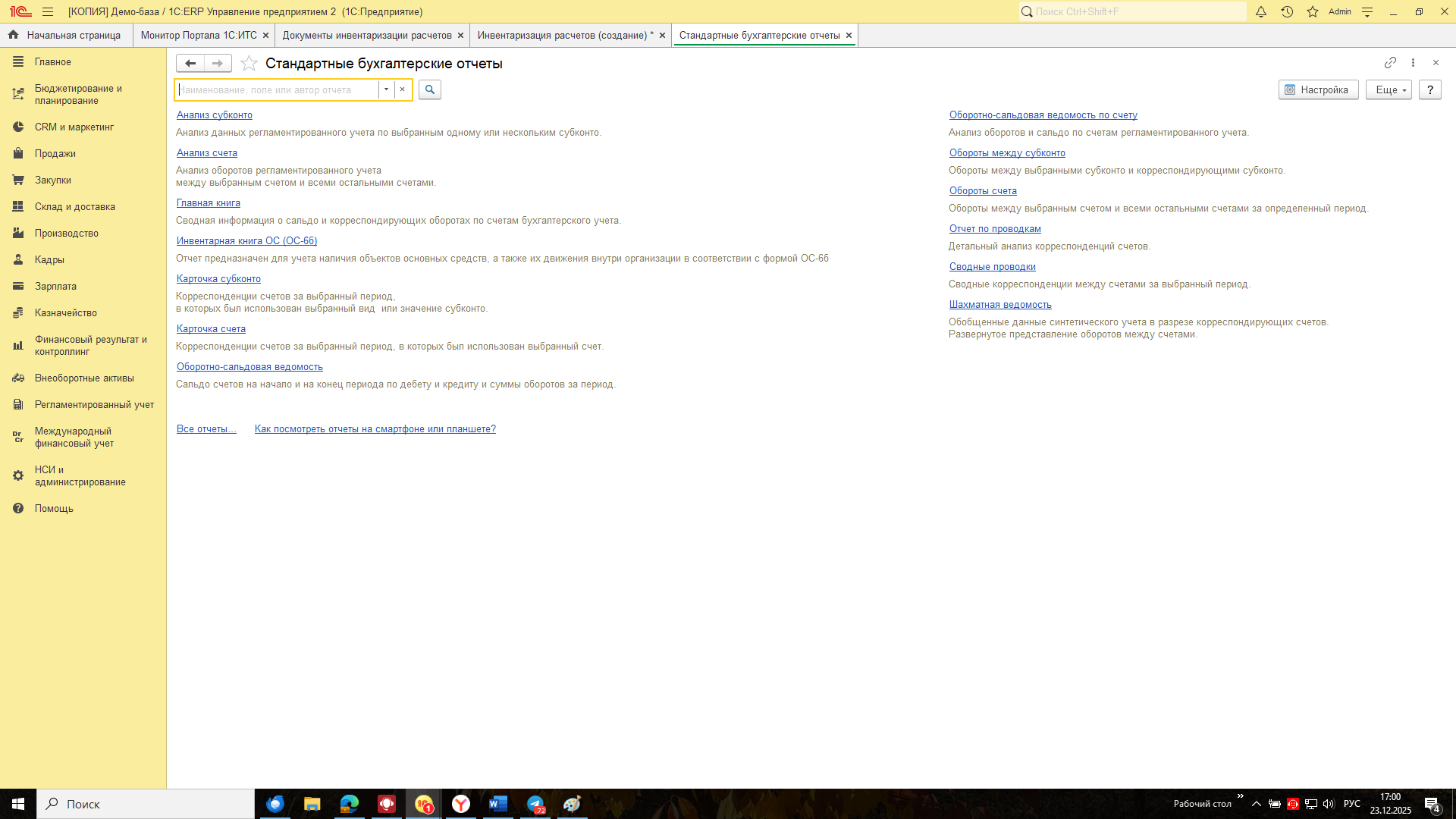
Task: Switch to Документы инвентаризации расчетов tab
Action: [367, 35]
